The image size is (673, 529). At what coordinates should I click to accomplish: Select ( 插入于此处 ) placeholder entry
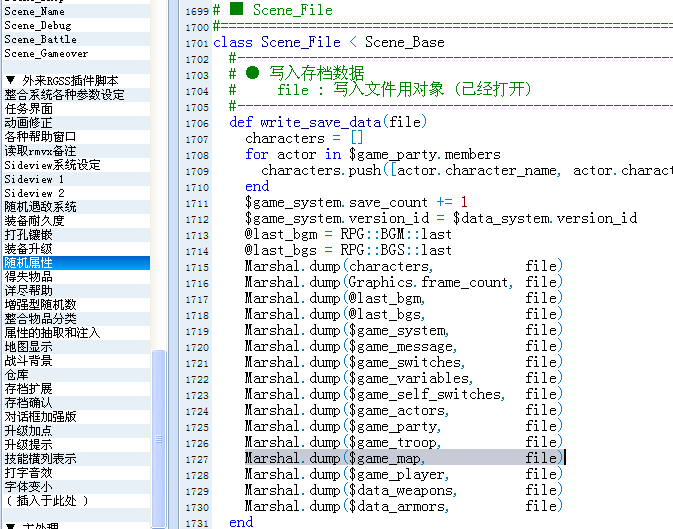(x=76, y=501)
